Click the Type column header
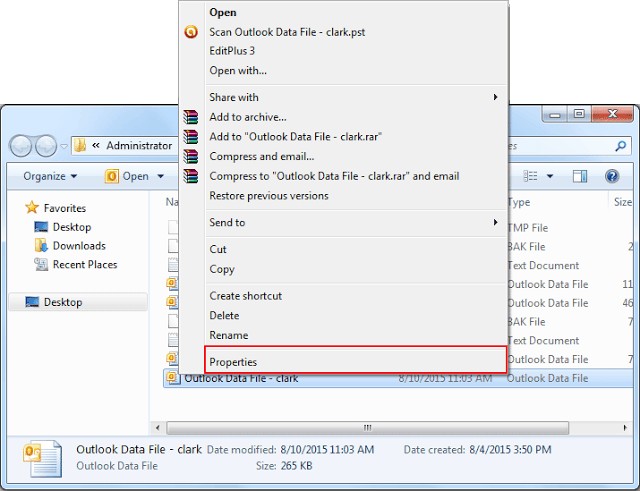Image resolution: width=640 pixels, height=491 pixels. tap(519, 202)
